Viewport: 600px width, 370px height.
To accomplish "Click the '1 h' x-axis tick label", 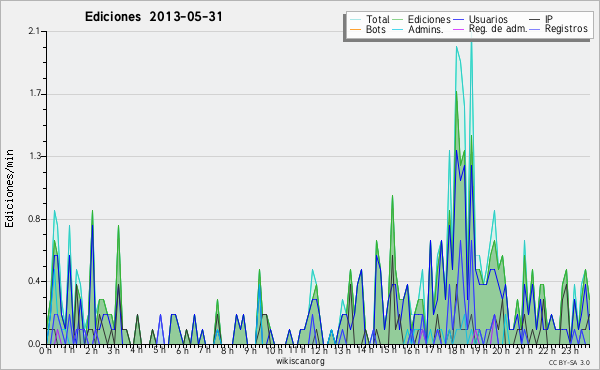I will tap(68, 350).
